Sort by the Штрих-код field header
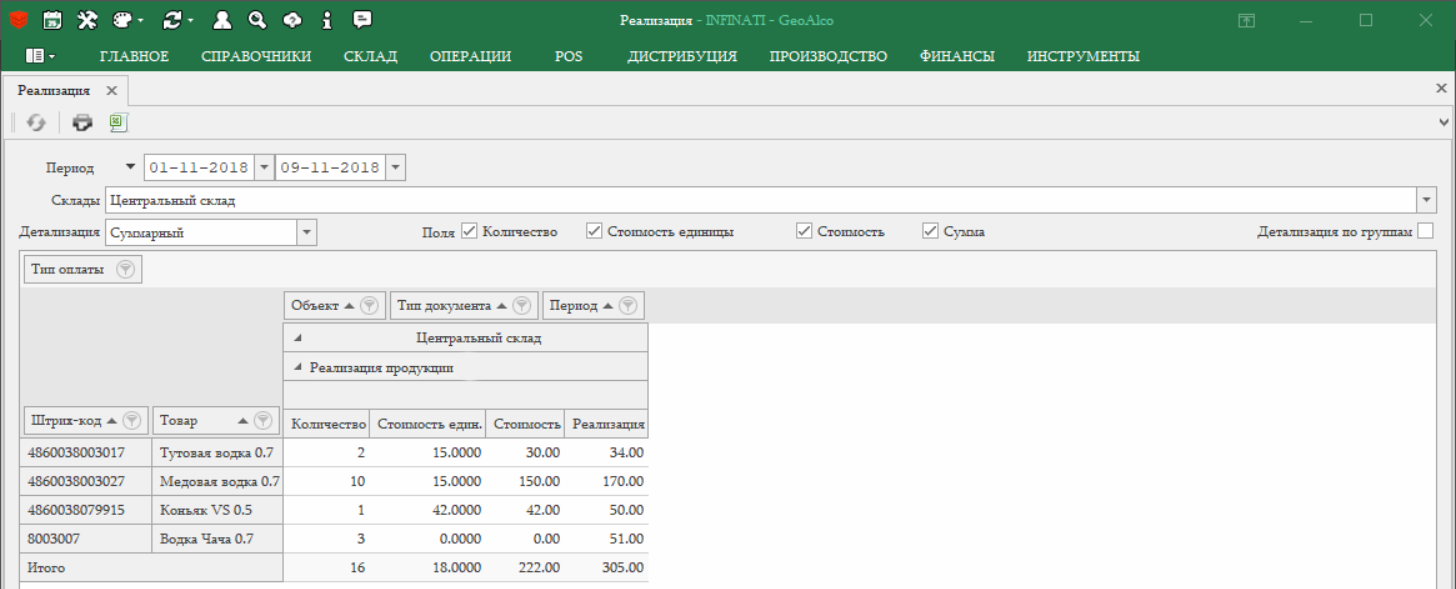 (86, 420)
